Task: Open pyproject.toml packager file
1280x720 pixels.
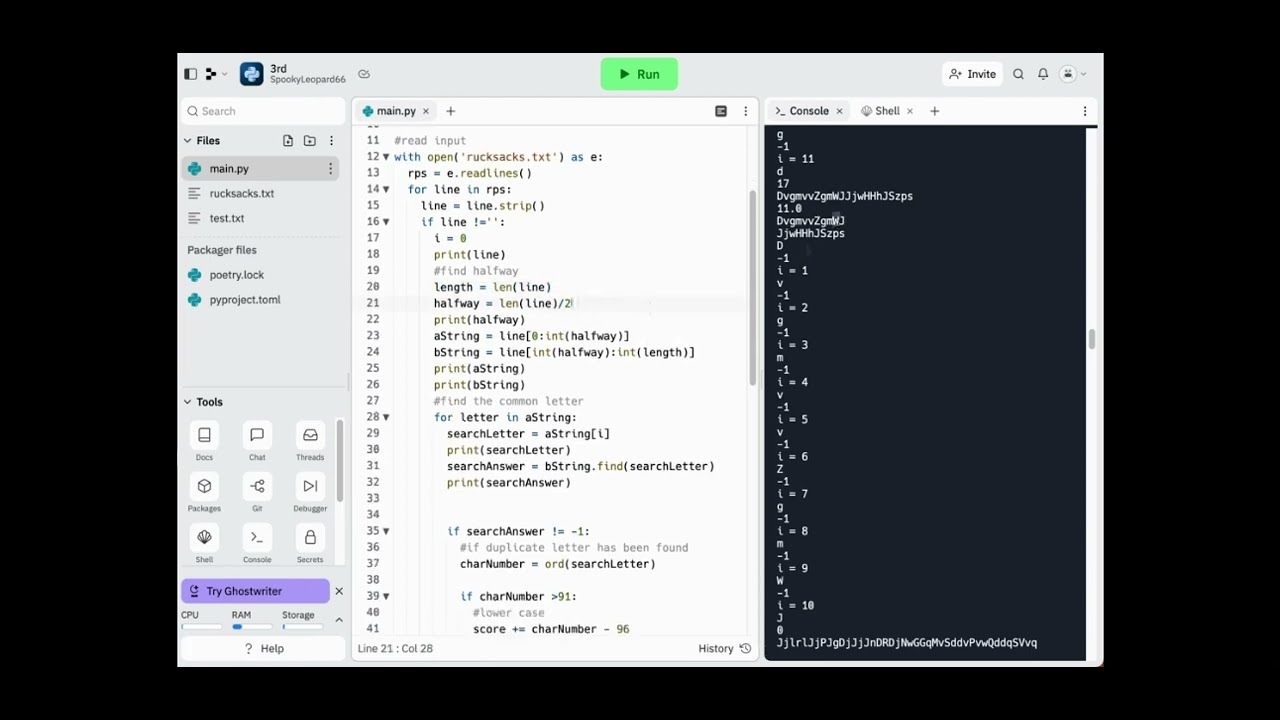Action: [x=260, y=300]
